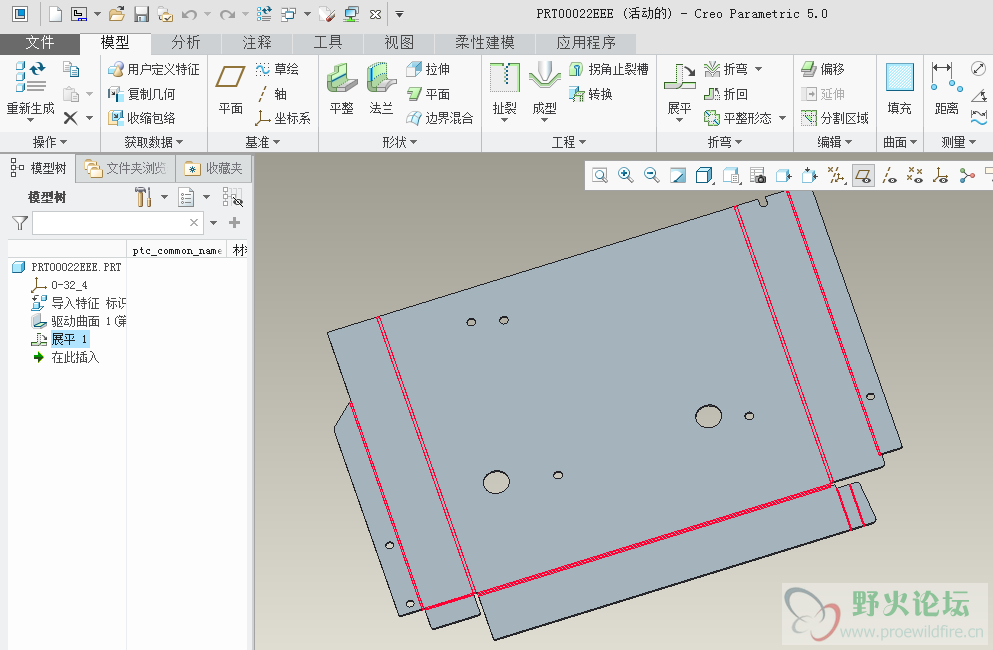Click the Save floppy disk icon
This screenshot has width=993, height=650.
click(x=141, y=13)
